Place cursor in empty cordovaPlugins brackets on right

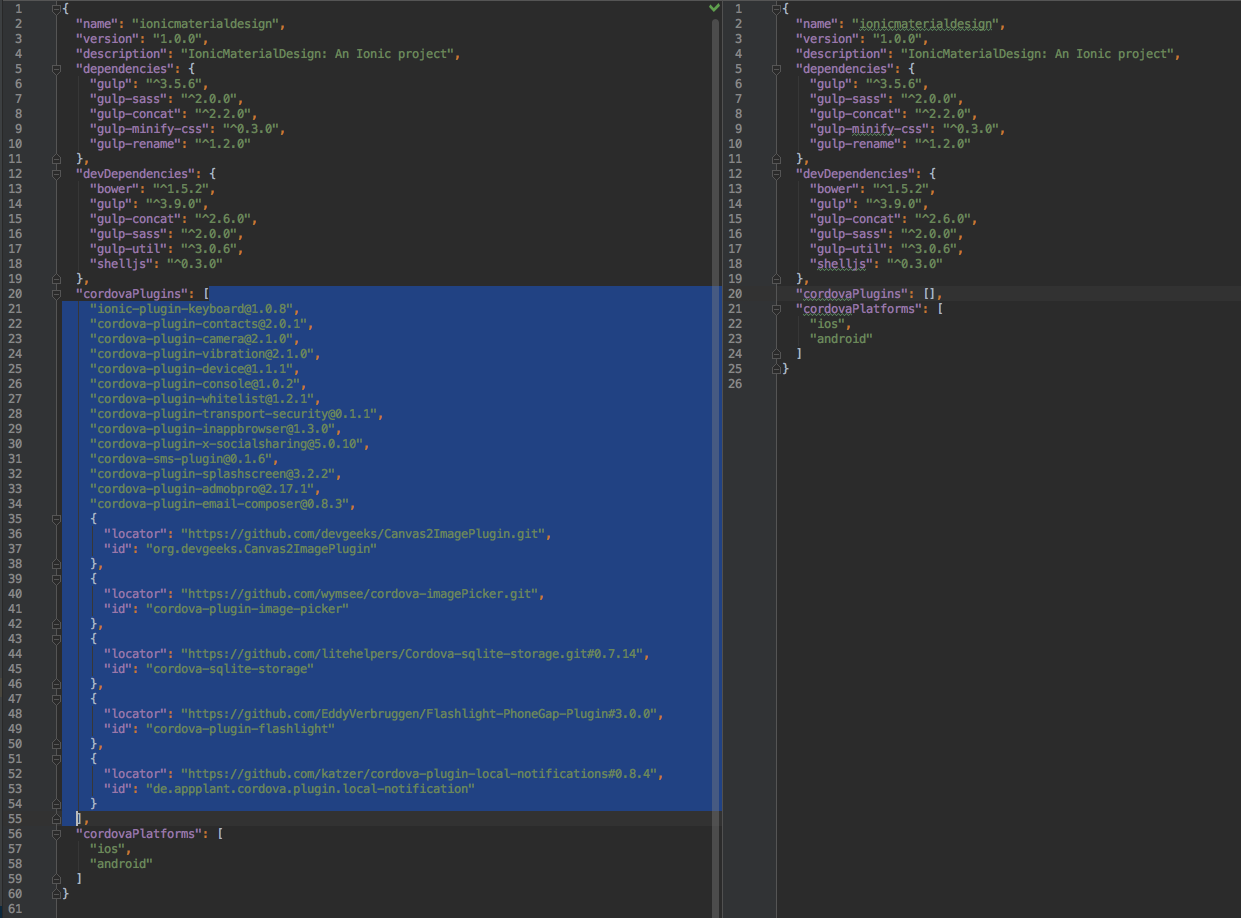[x=930, y=294]
